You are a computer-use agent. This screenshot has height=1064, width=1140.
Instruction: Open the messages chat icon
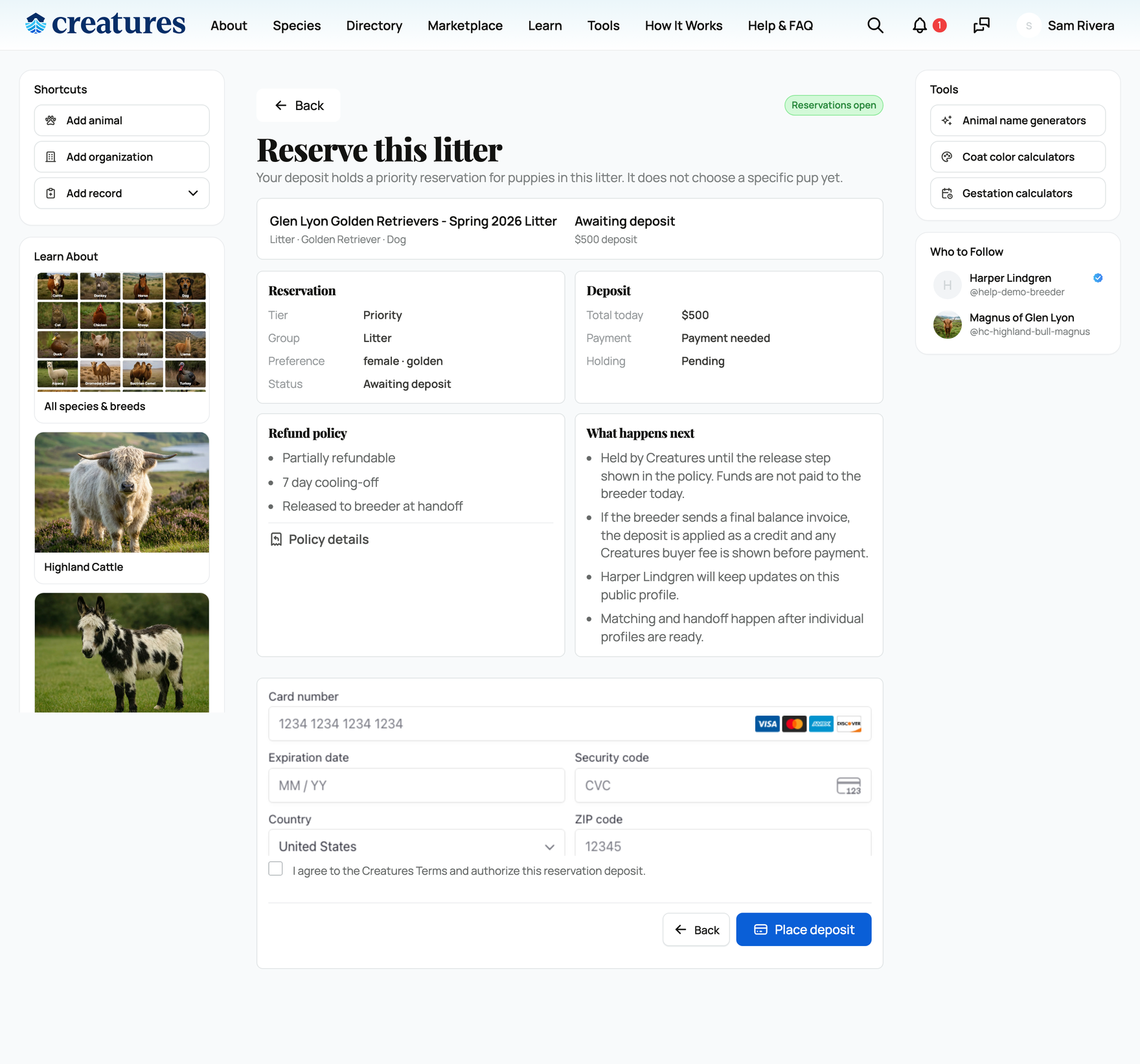[981, 25]
